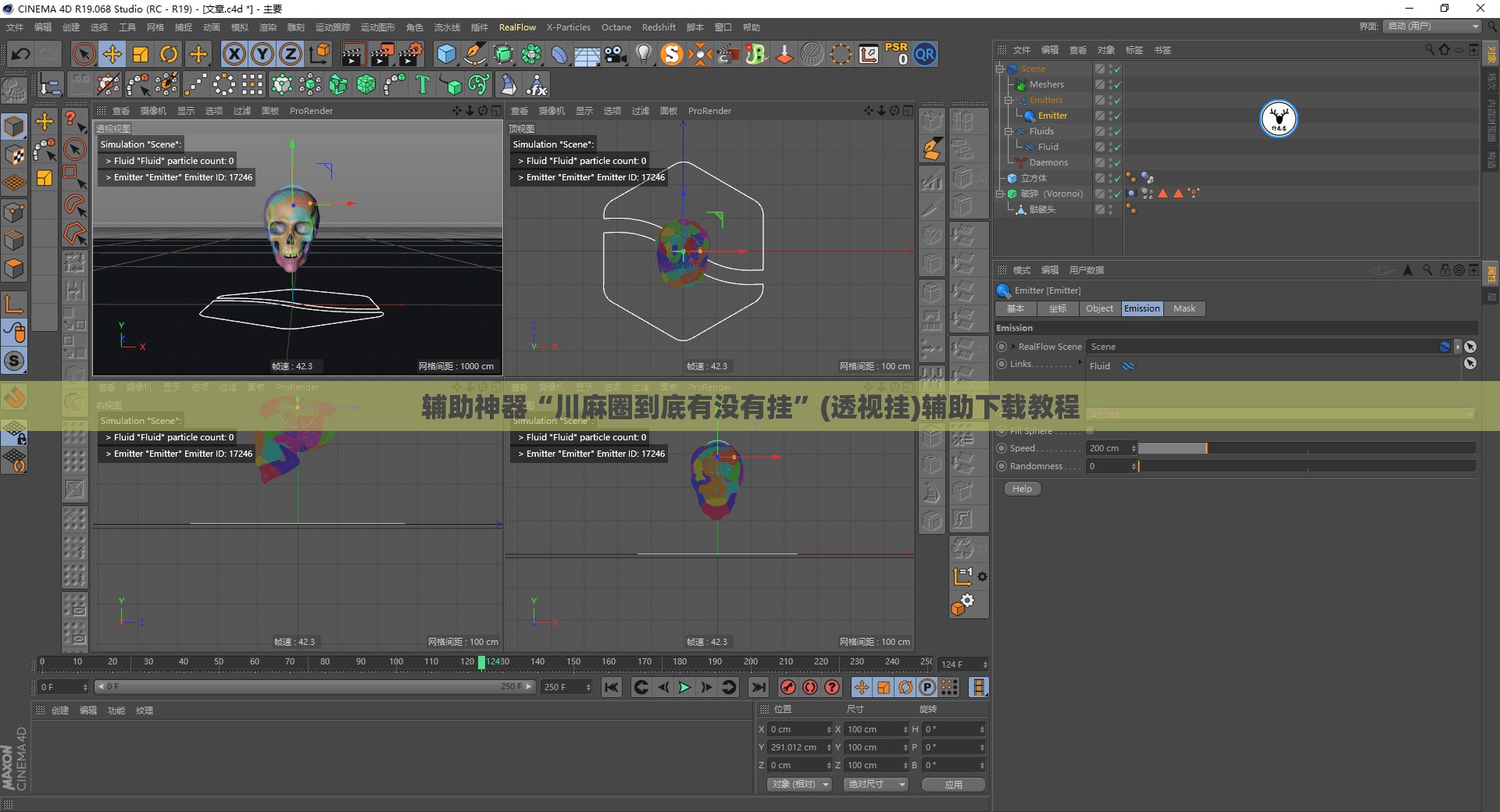Toggle Z axis lock

(290, 54)
